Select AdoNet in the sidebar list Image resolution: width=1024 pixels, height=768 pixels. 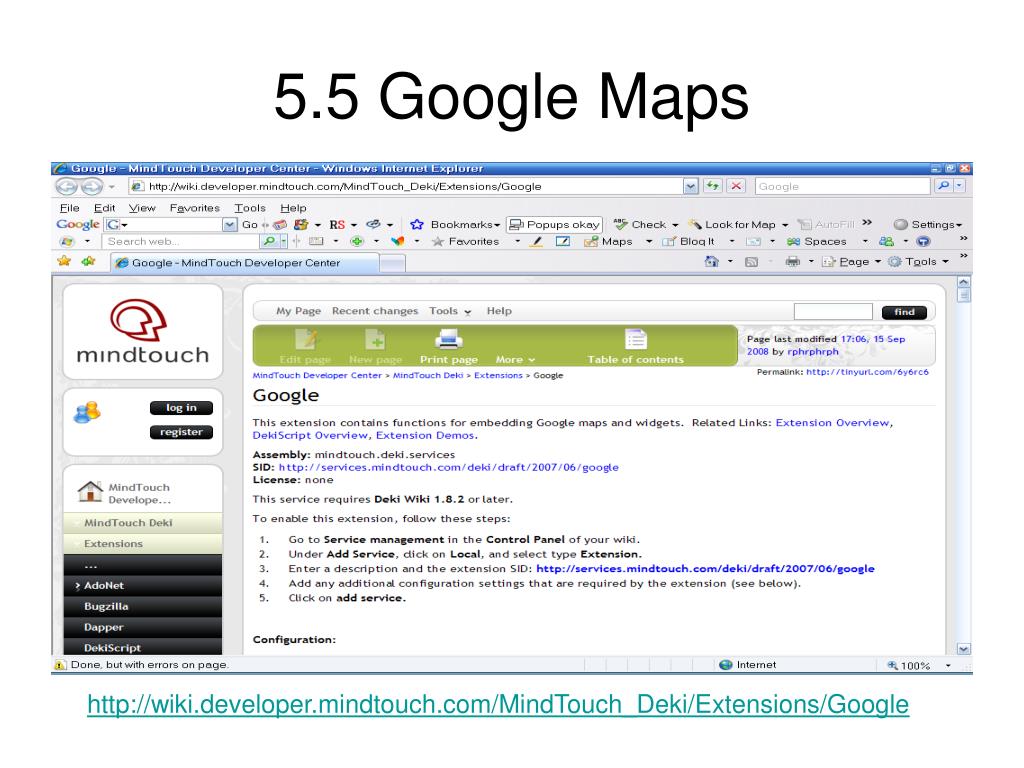click(x=143, y=585)
